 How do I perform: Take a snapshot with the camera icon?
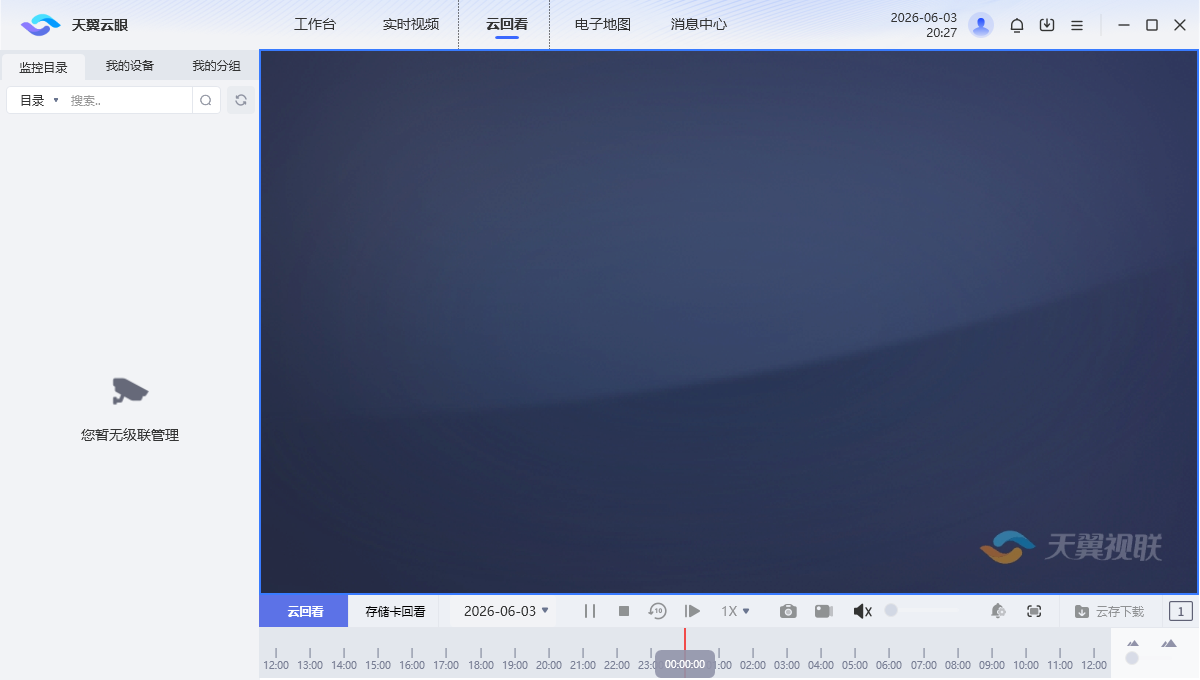(788, 611)
